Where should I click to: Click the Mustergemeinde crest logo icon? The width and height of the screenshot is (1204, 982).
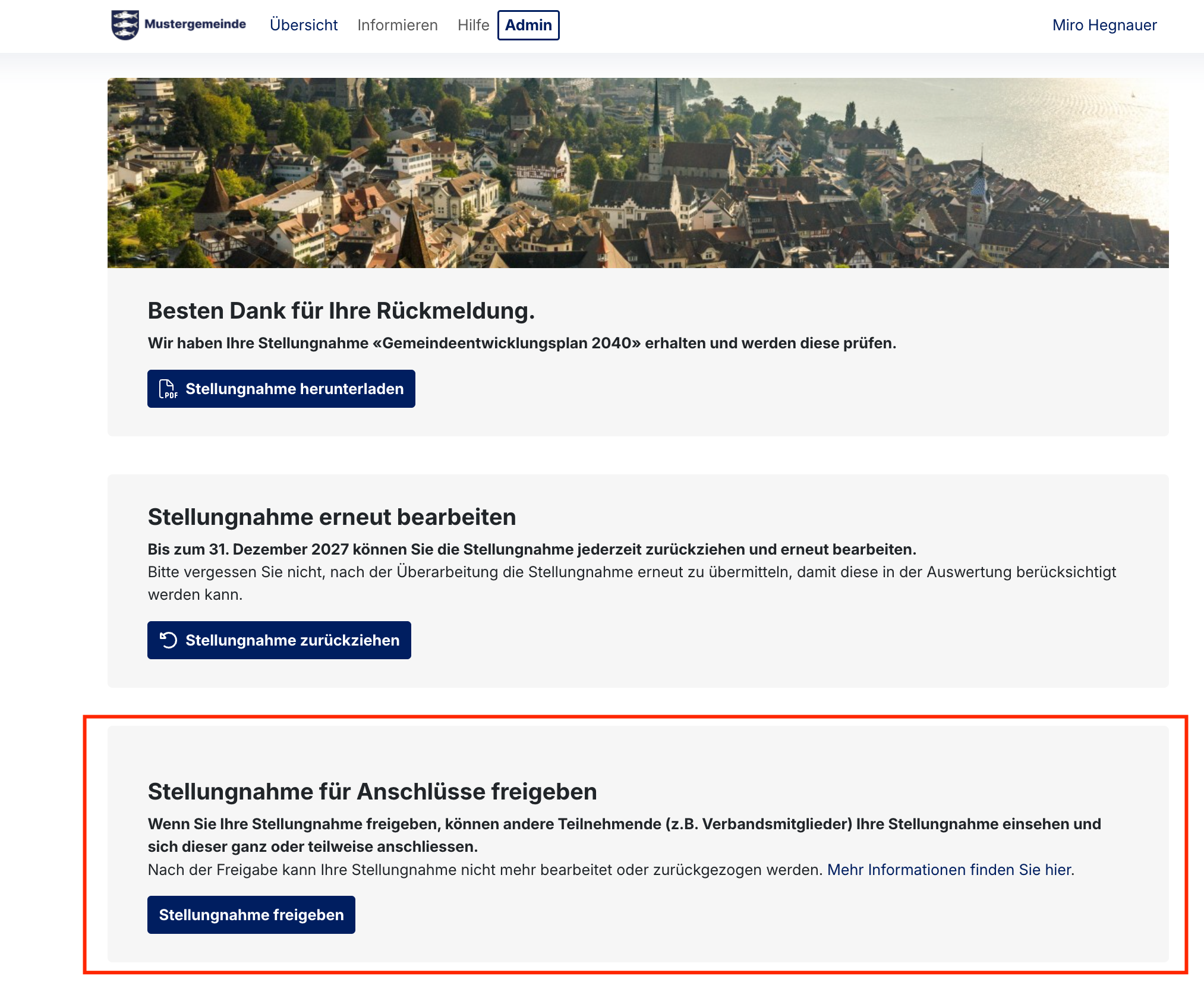pyautogui.click(x=125, y=25)
